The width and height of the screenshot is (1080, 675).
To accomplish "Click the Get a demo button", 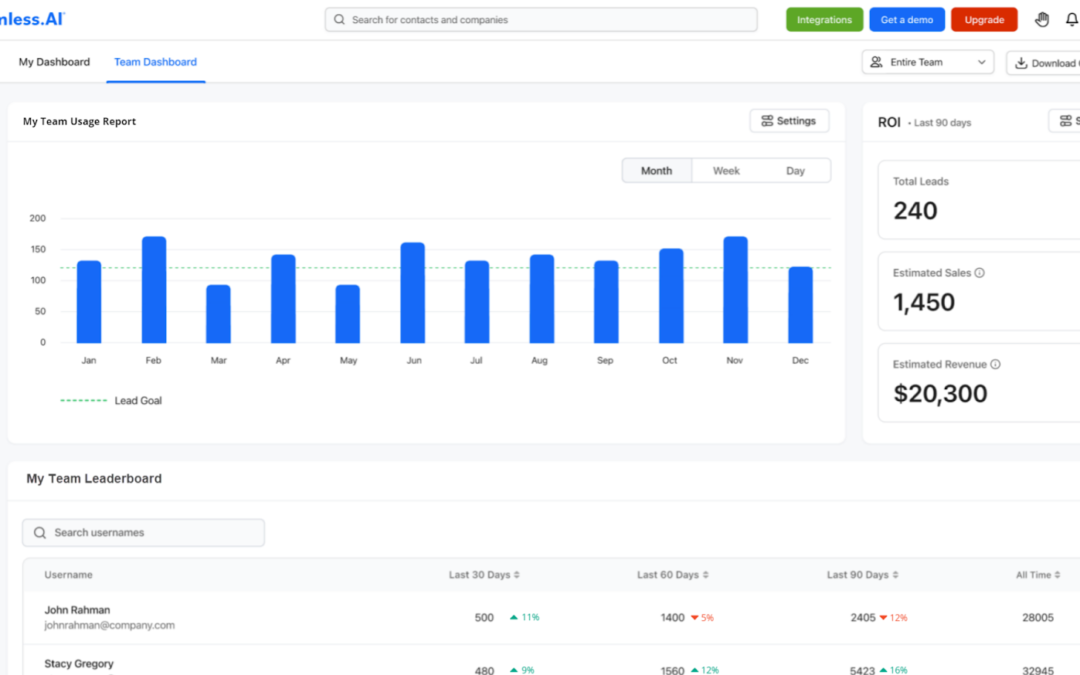I will pyautogui.click(x=906, y=19).
